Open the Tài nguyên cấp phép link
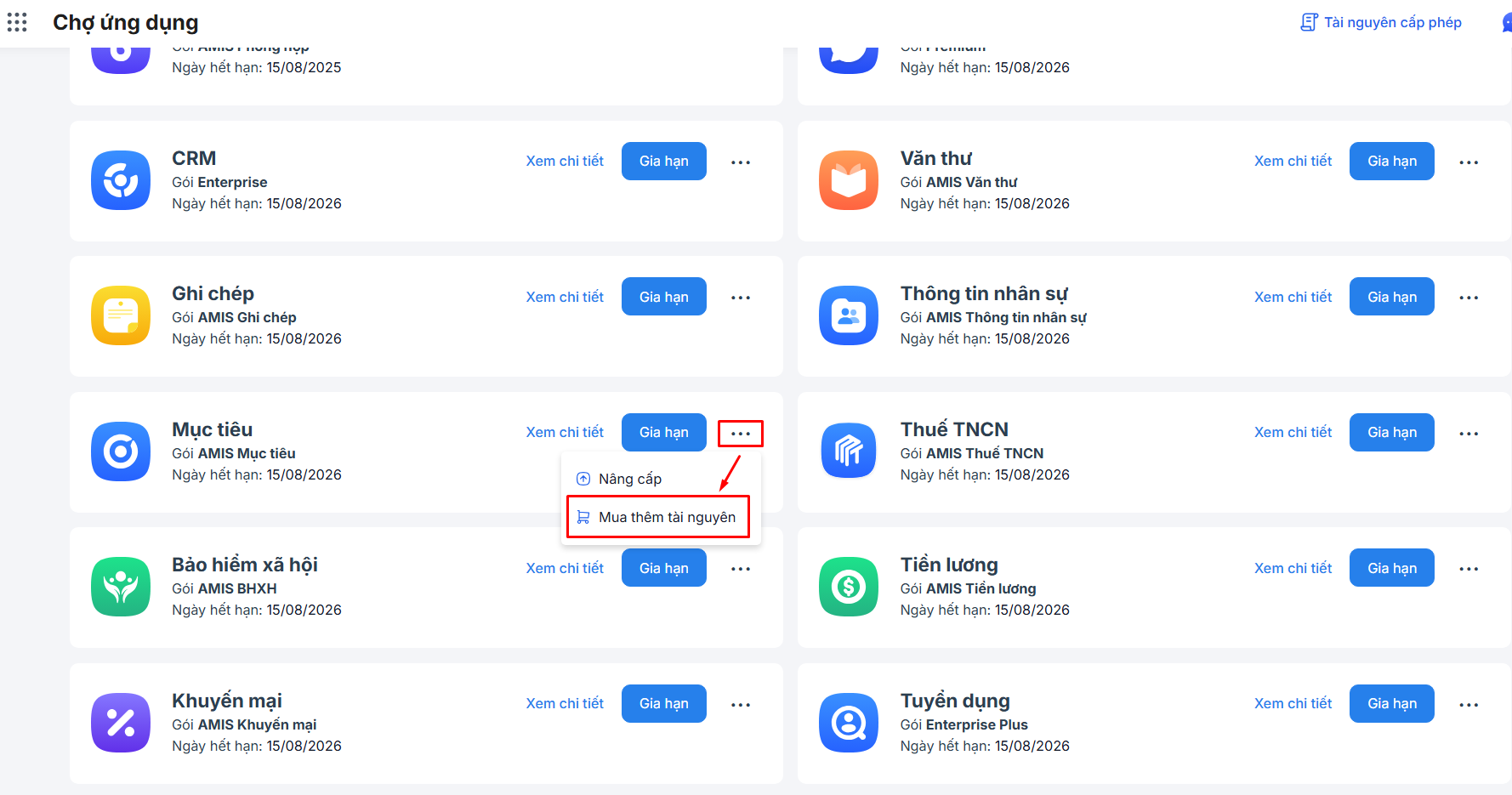The width and height of the screenshot is (1512, 795). (1381, 22)
